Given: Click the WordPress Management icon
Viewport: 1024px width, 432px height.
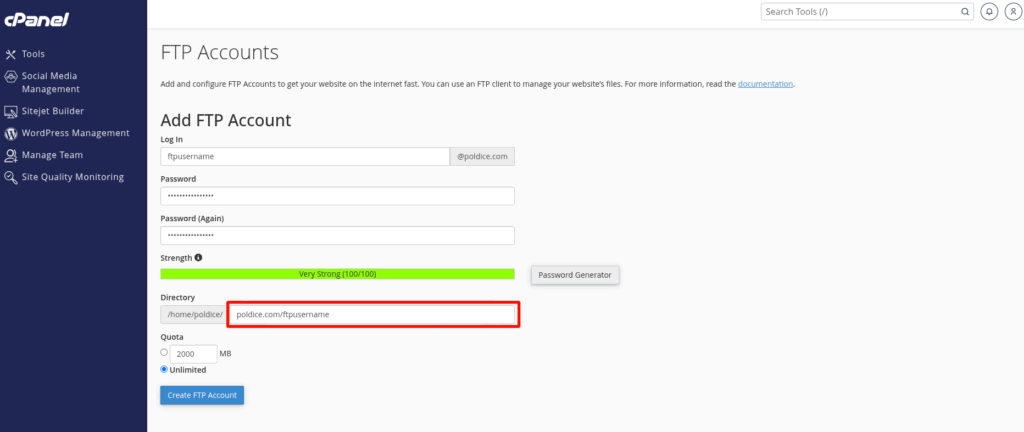Looking at the screenshot, I should tap(11, 133).
